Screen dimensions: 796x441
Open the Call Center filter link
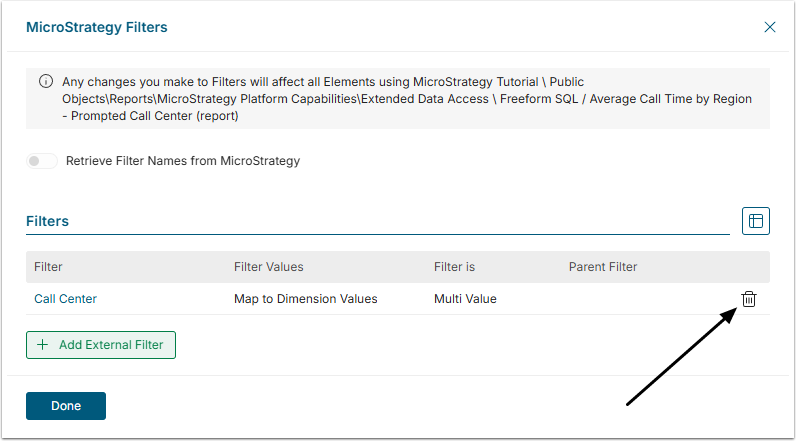[x=65, y=299]
